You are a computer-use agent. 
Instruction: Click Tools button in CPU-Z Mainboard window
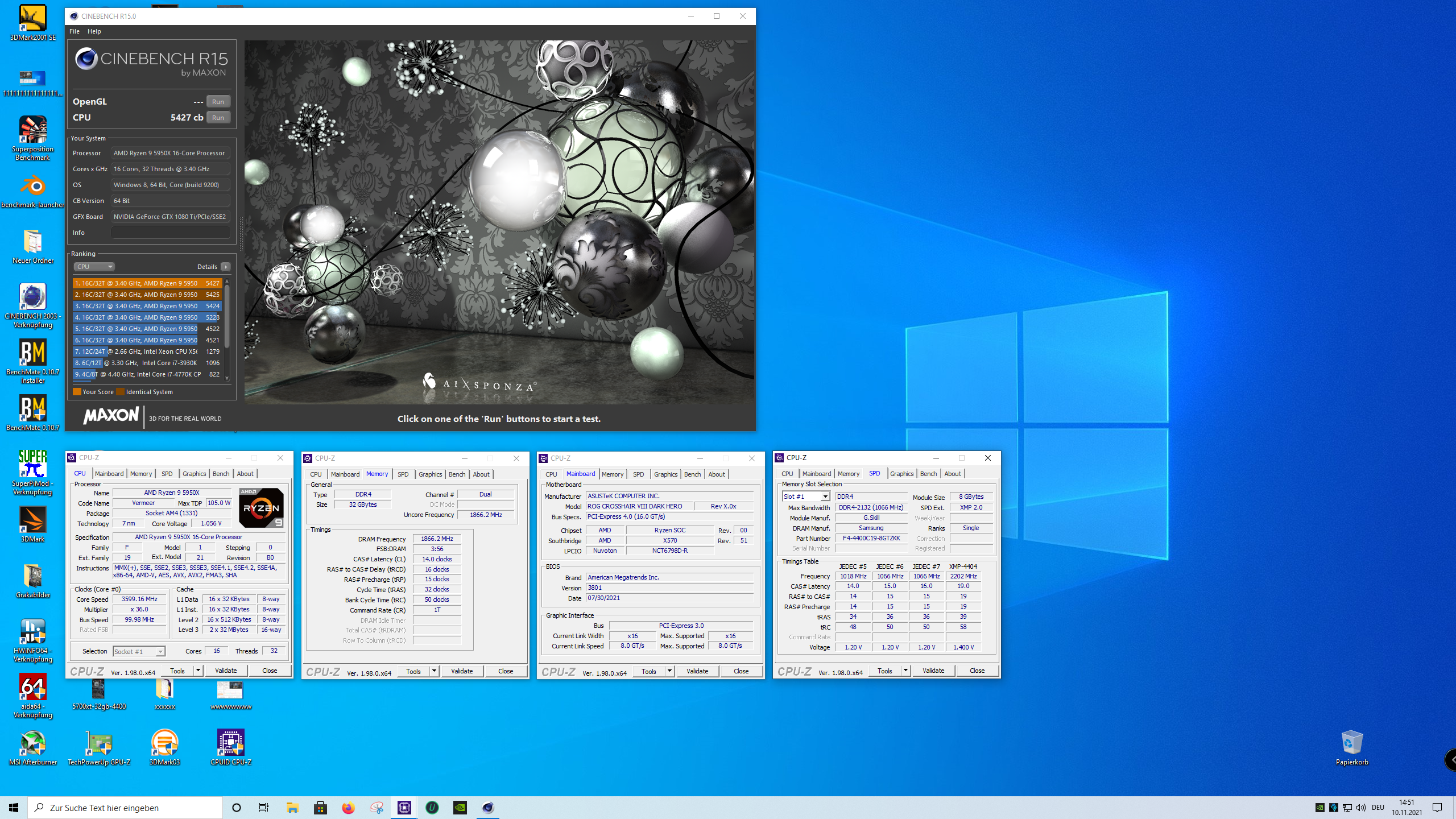649,671
